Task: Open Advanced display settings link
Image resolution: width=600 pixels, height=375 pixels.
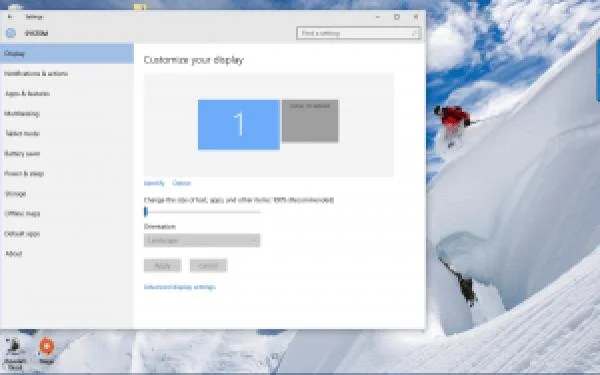Action: pyautogui.click(x=179, y=287)
